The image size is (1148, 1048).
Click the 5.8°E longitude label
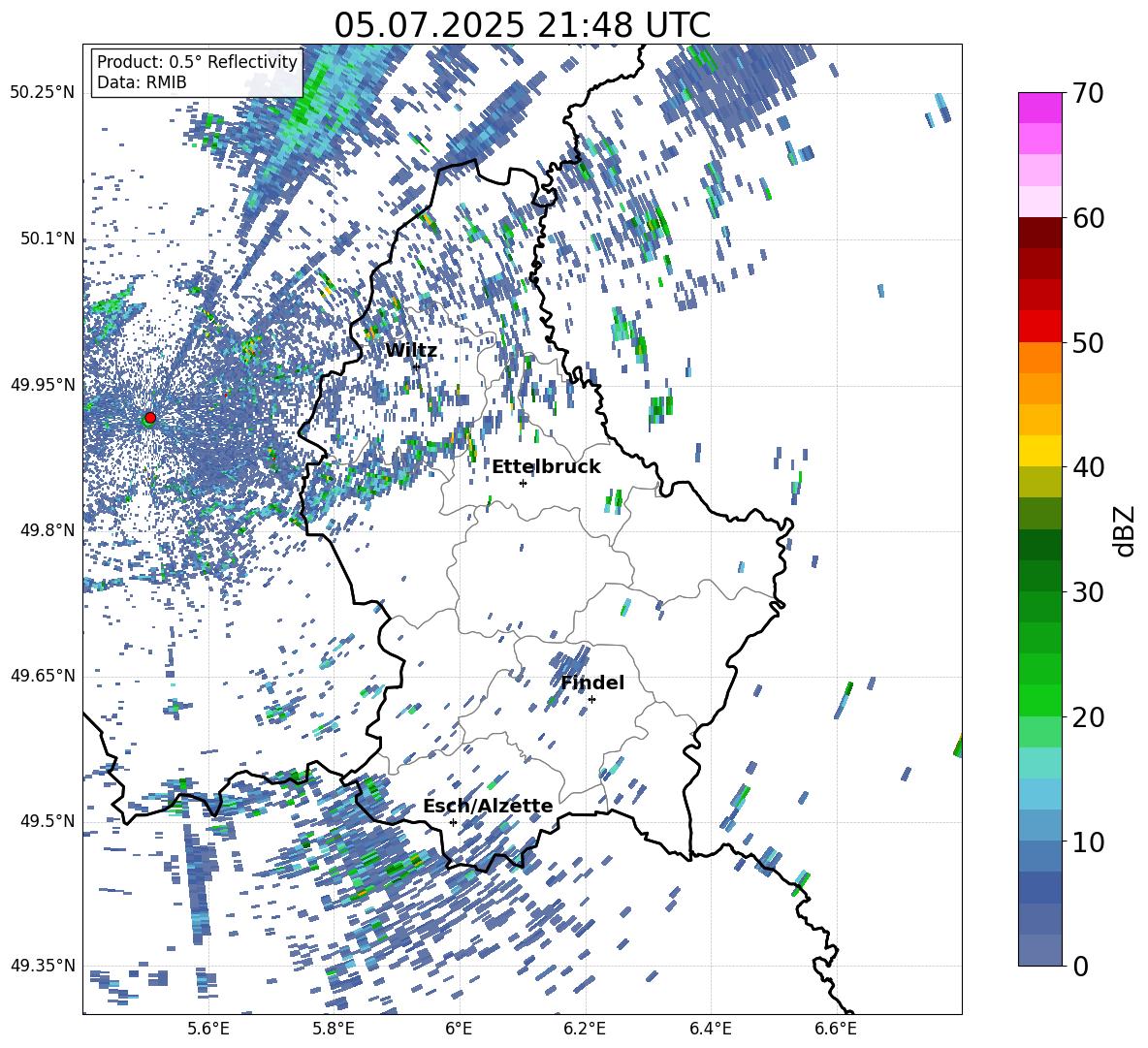point(334,1029)
